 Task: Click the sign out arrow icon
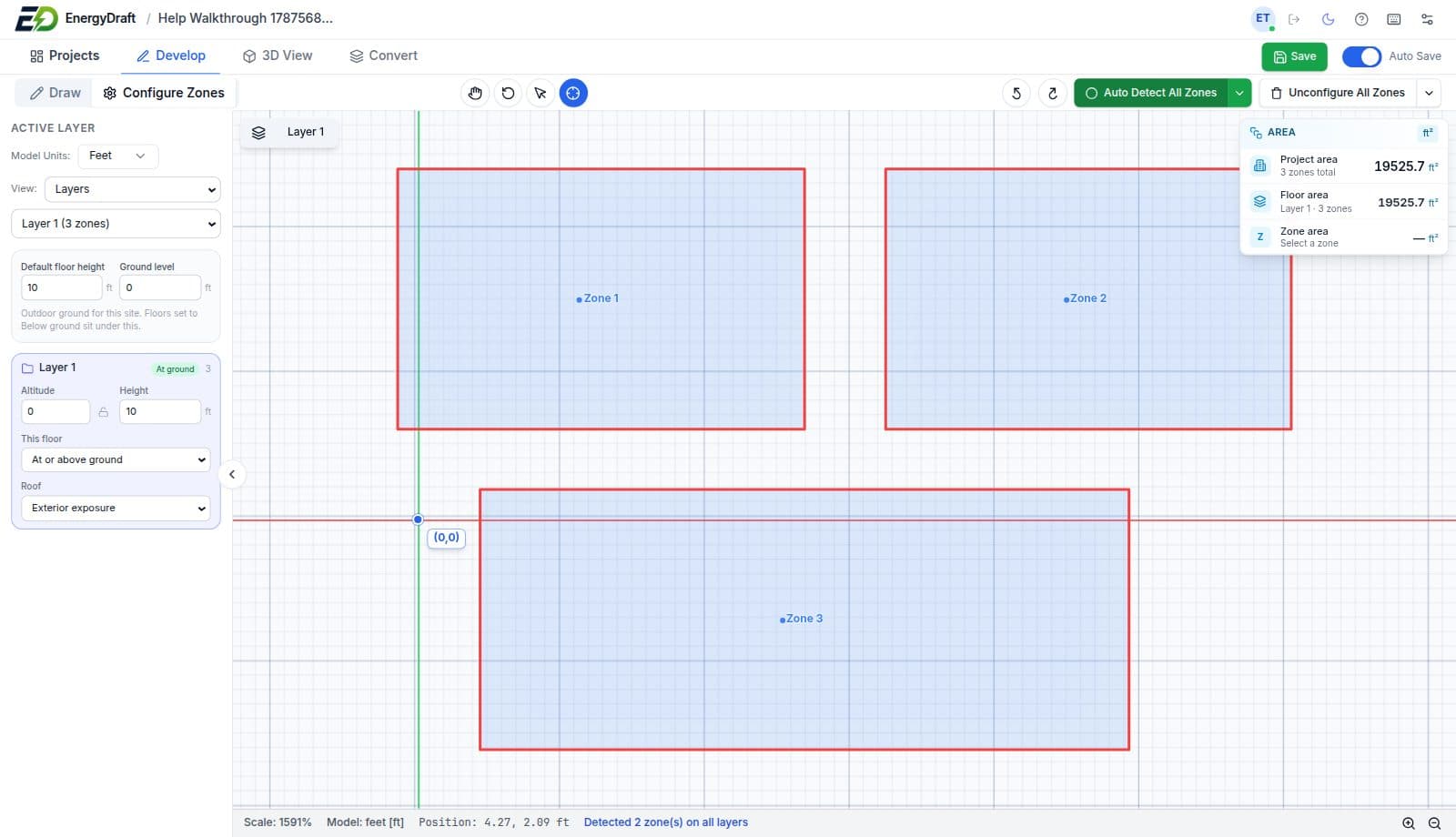pos(1294,19)
